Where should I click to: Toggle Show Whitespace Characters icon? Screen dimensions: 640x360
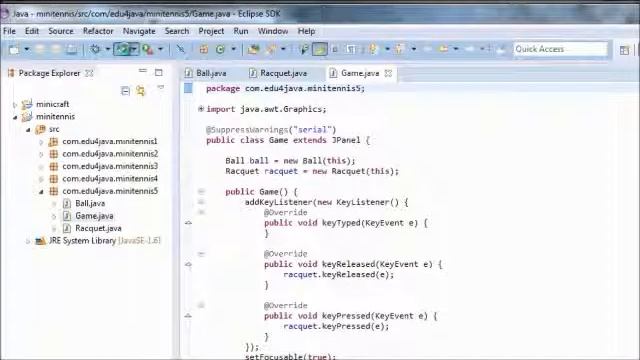click(x=351, y=49)
